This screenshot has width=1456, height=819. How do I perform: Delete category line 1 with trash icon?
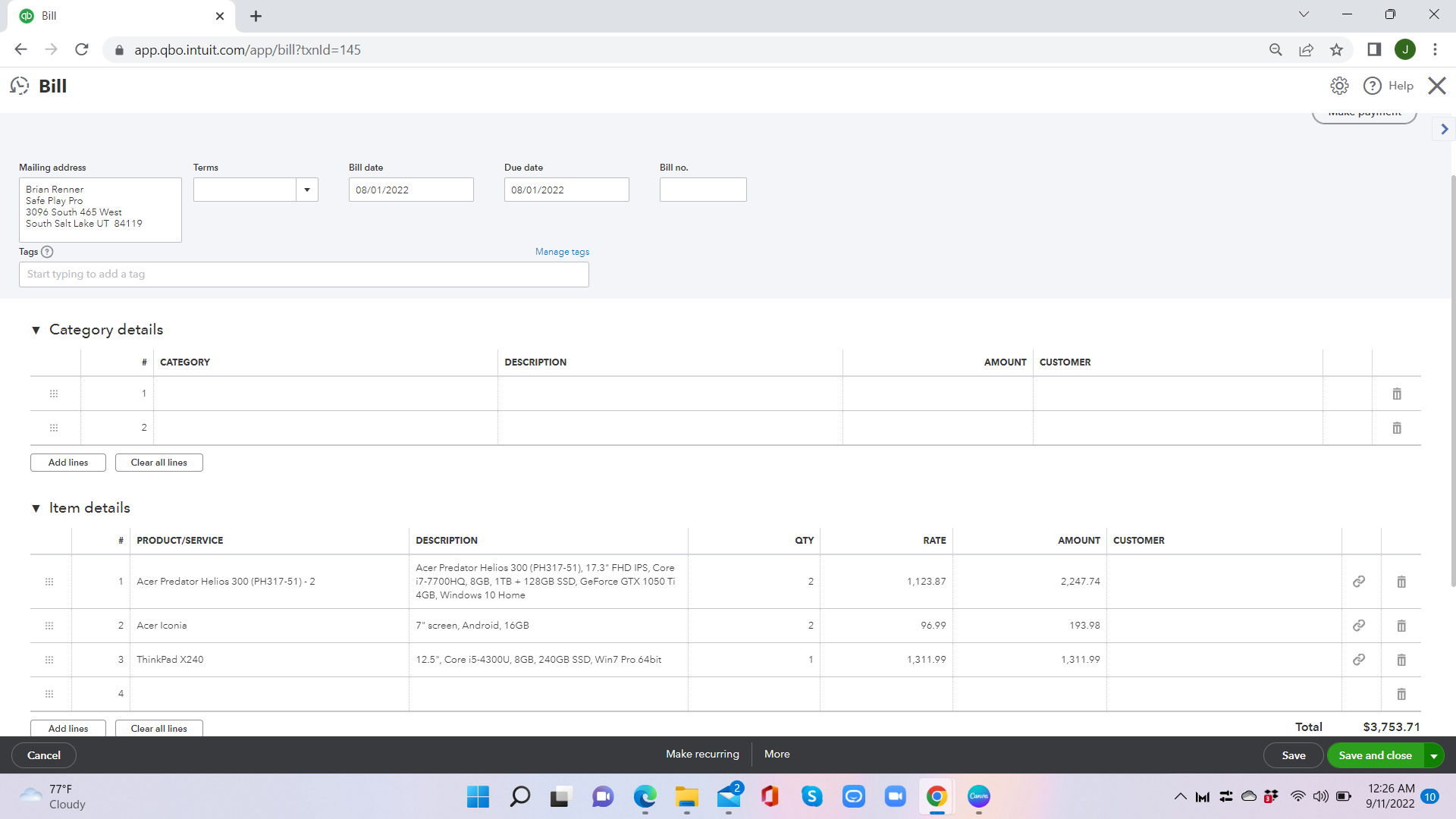point(1396,394)
